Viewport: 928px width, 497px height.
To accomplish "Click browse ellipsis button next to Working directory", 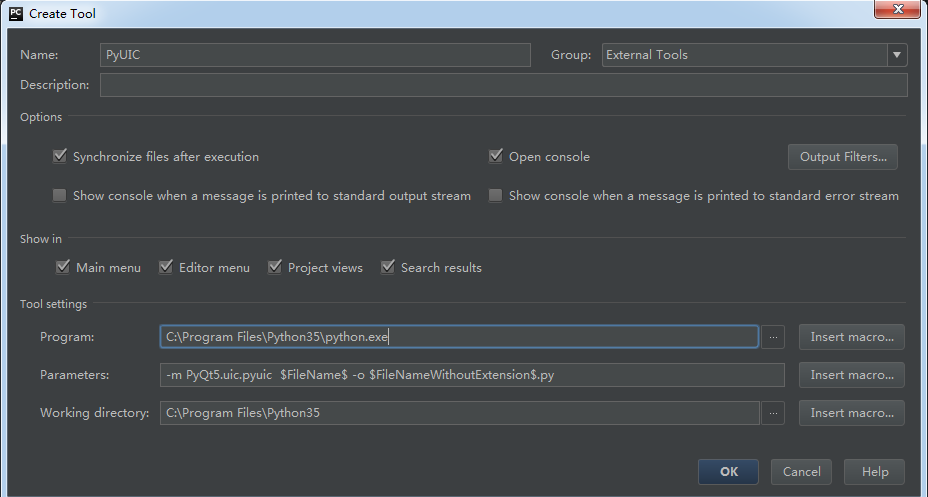I will point(773,413).
